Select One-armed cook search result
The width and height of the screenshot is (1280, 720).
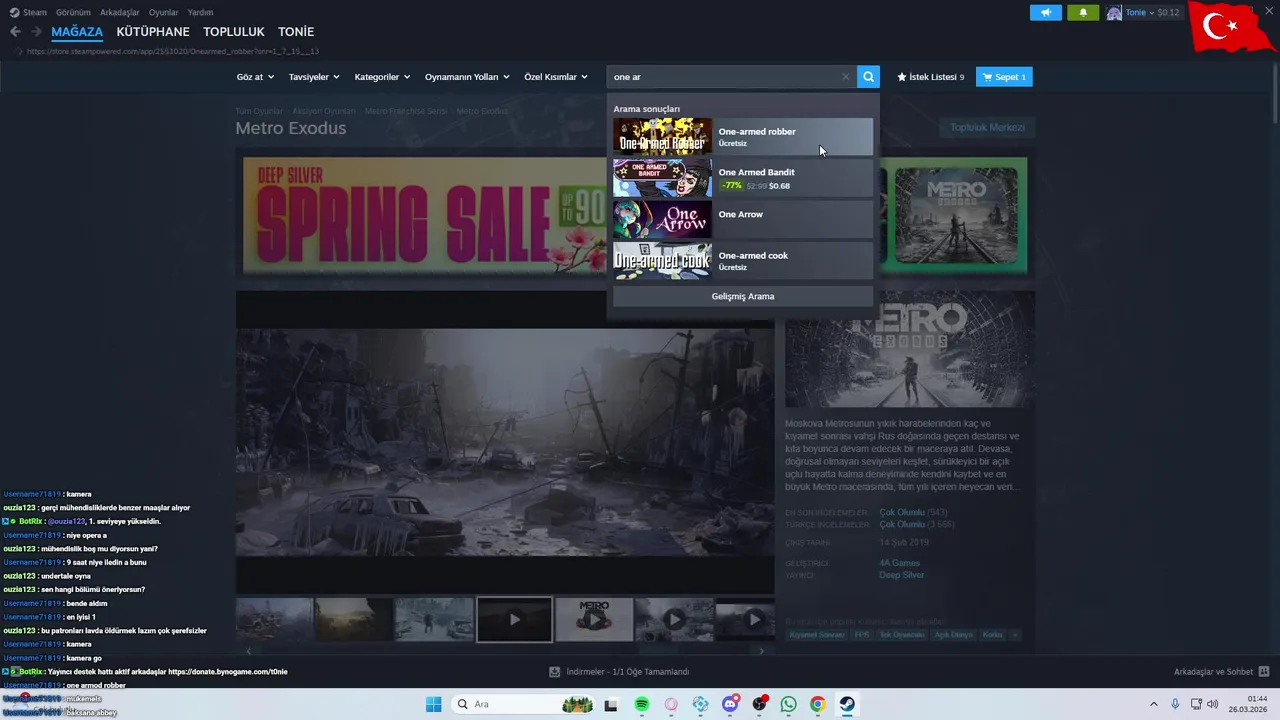tap(742, 260)
